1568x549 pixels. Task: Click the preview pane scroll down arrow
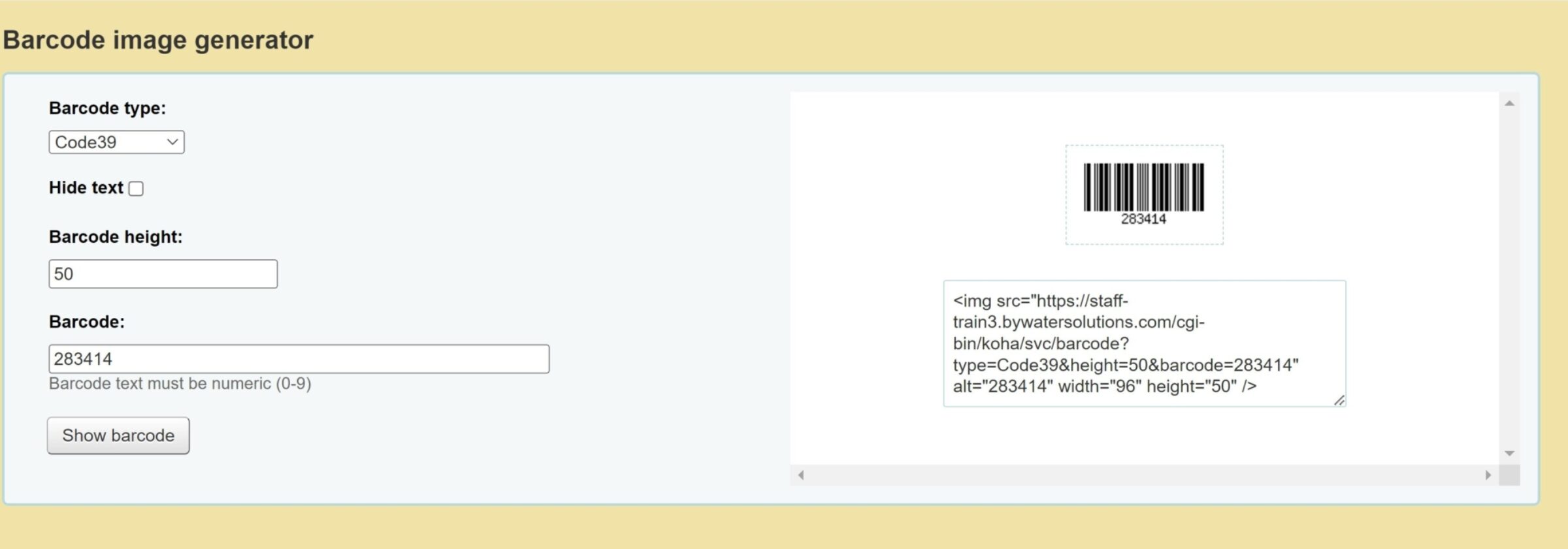coord(1509,453)
